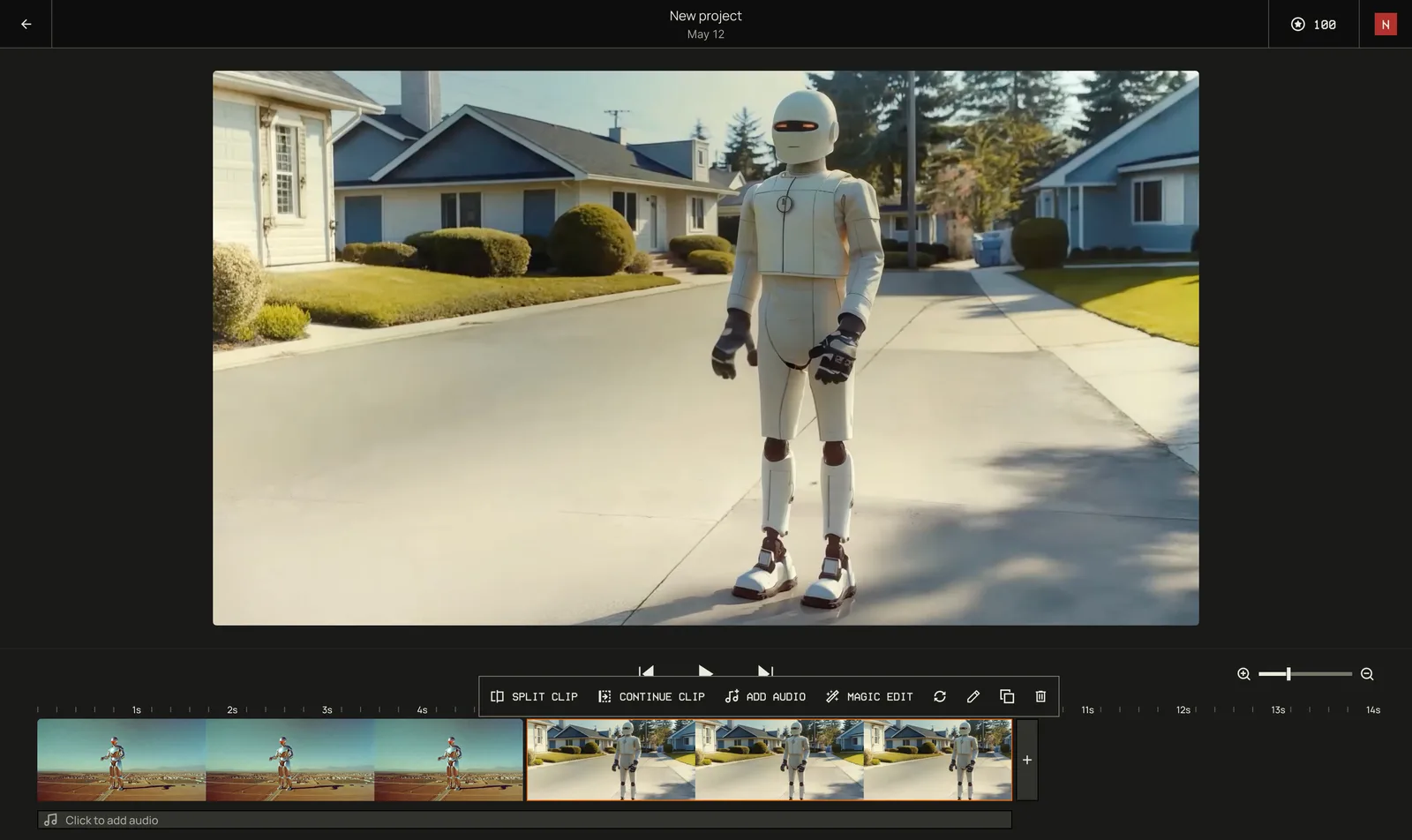This screenshot has width=1412, height=840.
Task: Click the pencil edit icon
Action: [x=973, y=696]
